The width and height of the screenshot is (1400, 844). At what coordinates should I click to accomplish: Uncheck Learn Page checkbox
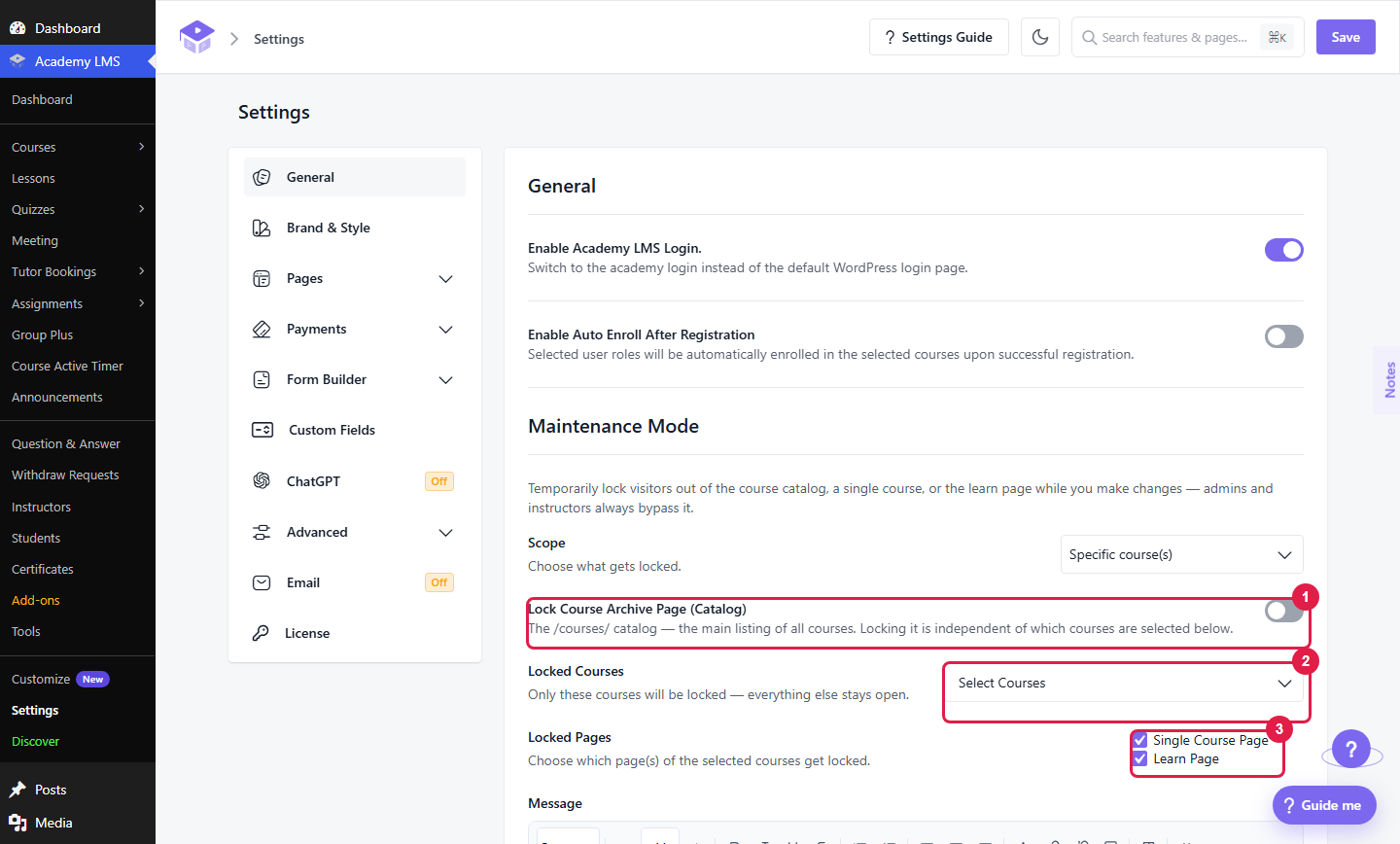(1140, 758)
